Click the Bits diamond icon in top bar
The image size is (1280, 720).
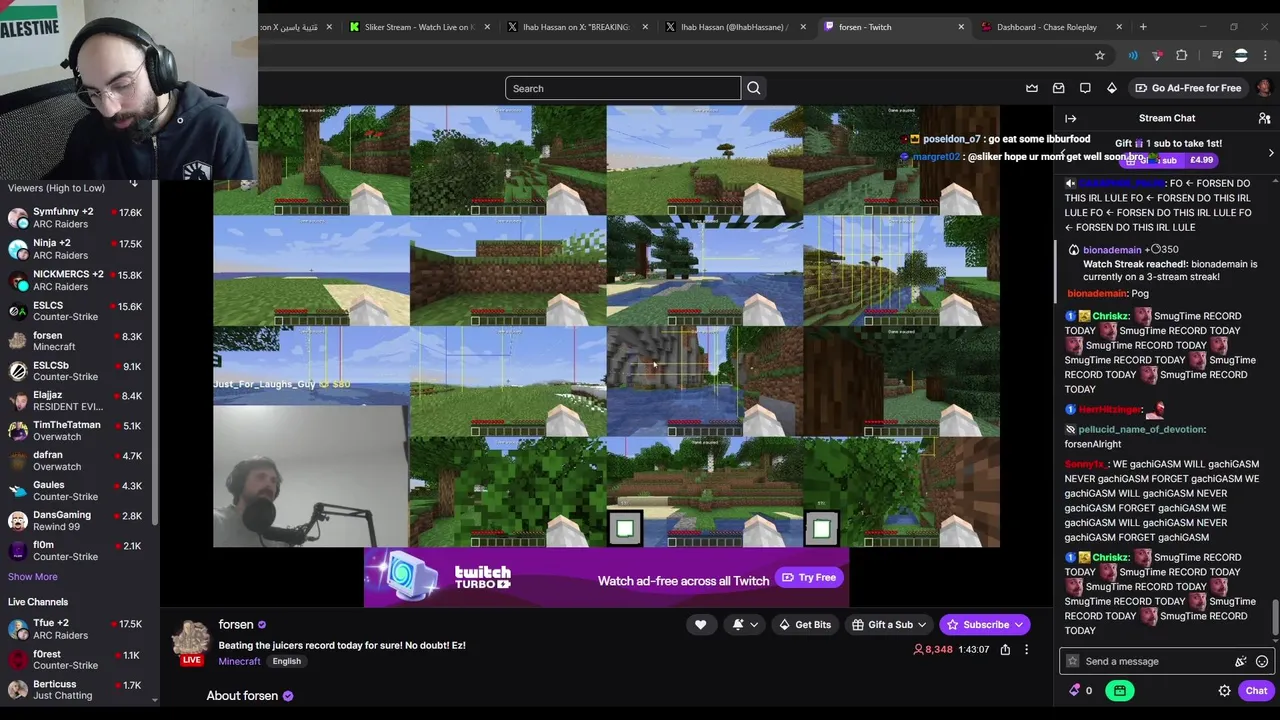point(1111,88)
